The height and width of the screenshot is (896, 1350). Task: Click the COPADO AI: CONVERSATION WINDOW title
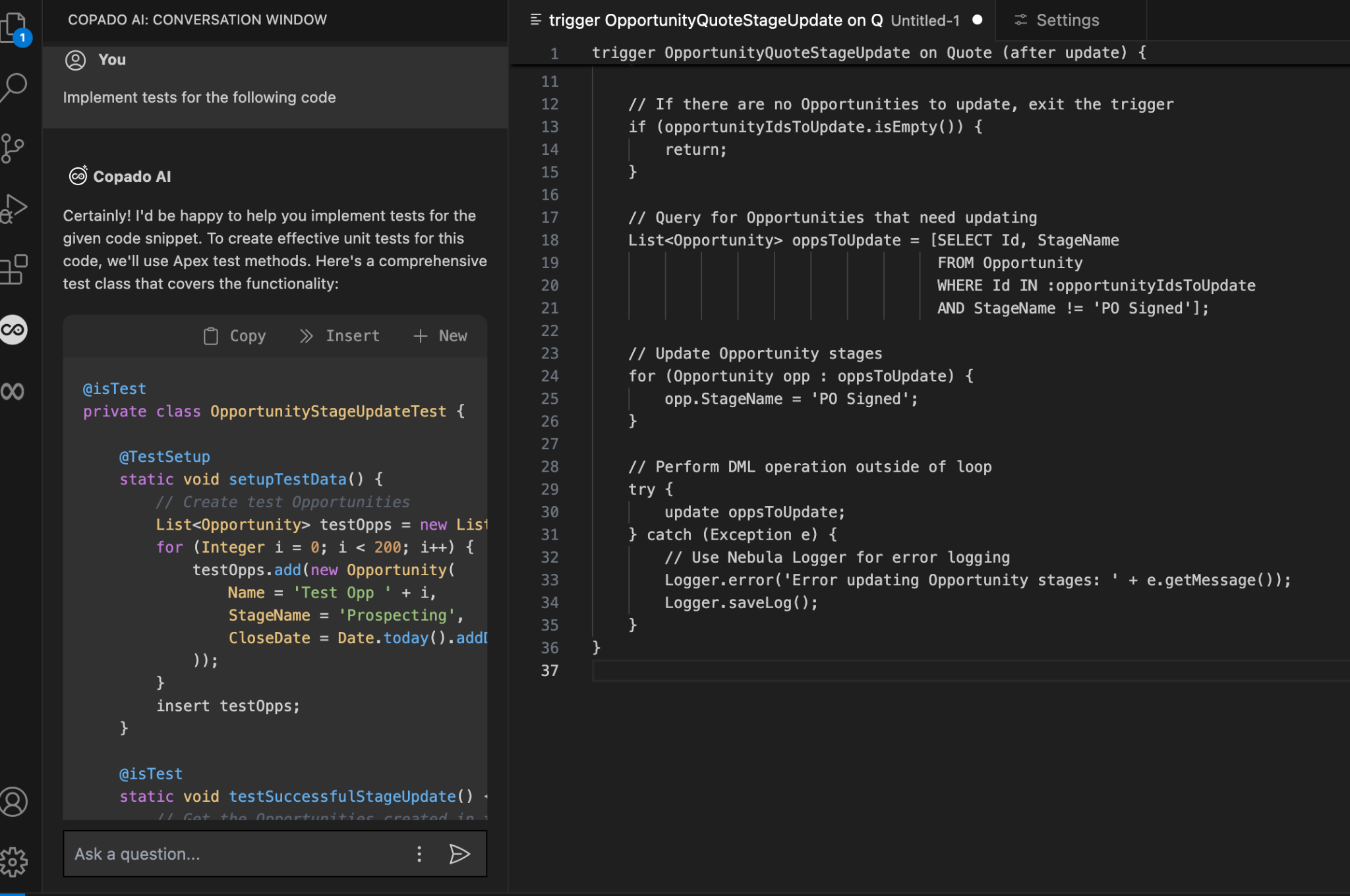(x=197, y=20)
